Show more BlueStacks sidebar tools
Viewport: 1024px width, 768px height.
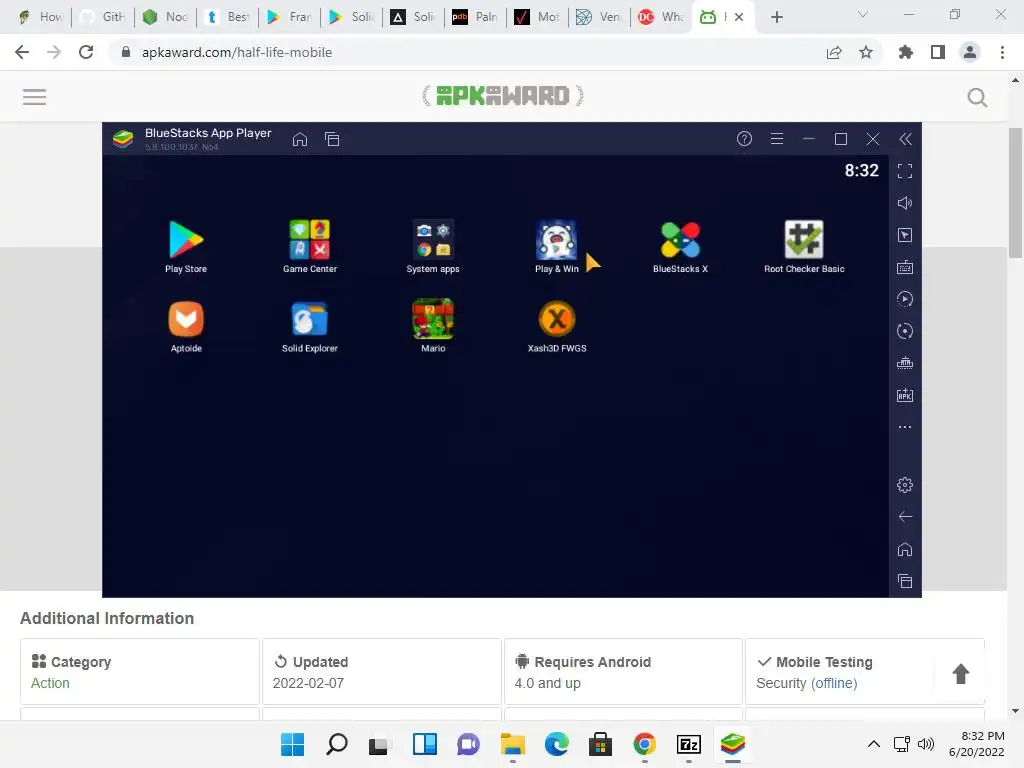[x=904, y=427]
